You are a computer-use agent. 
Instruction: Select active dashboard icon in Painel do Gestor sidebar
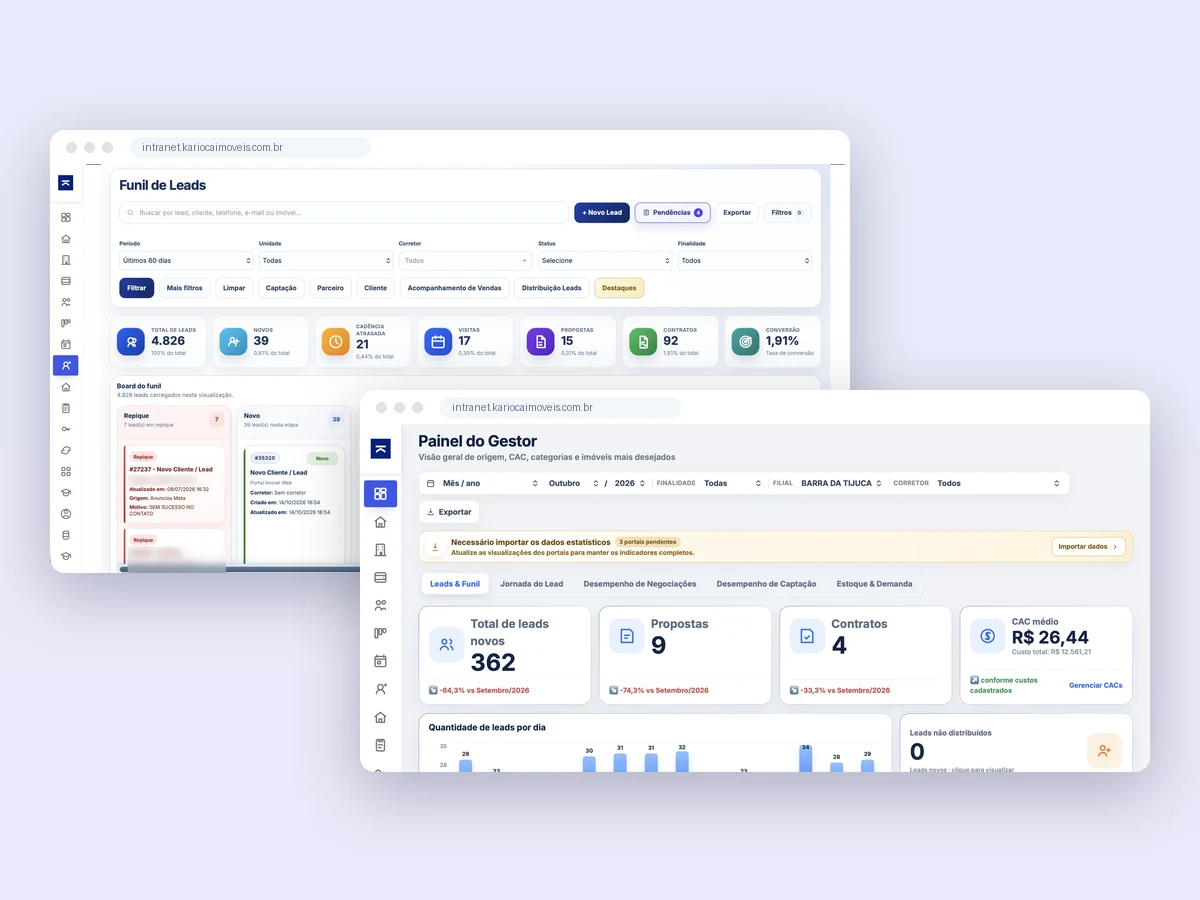point(380,493)
